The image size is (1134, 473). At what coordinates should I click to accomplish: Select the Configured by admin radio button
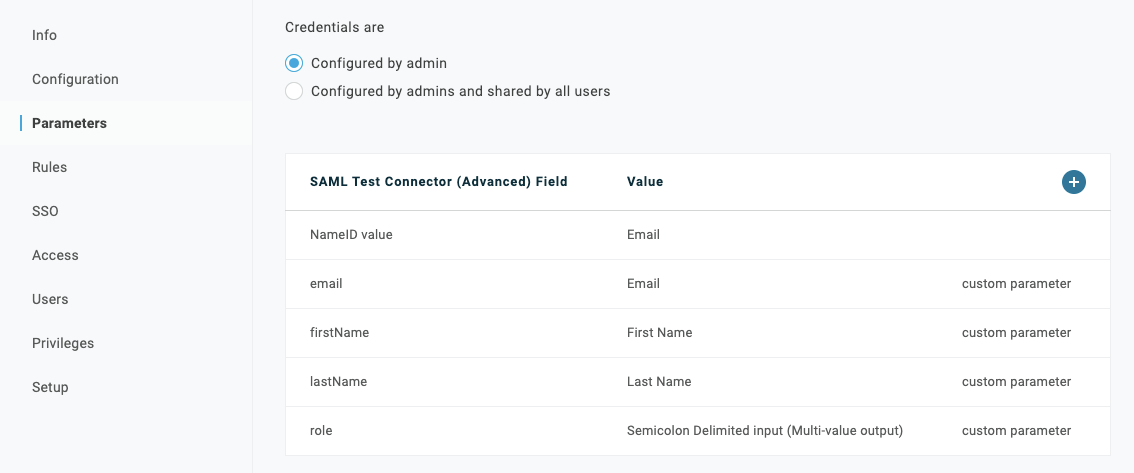tap(294, 63)
